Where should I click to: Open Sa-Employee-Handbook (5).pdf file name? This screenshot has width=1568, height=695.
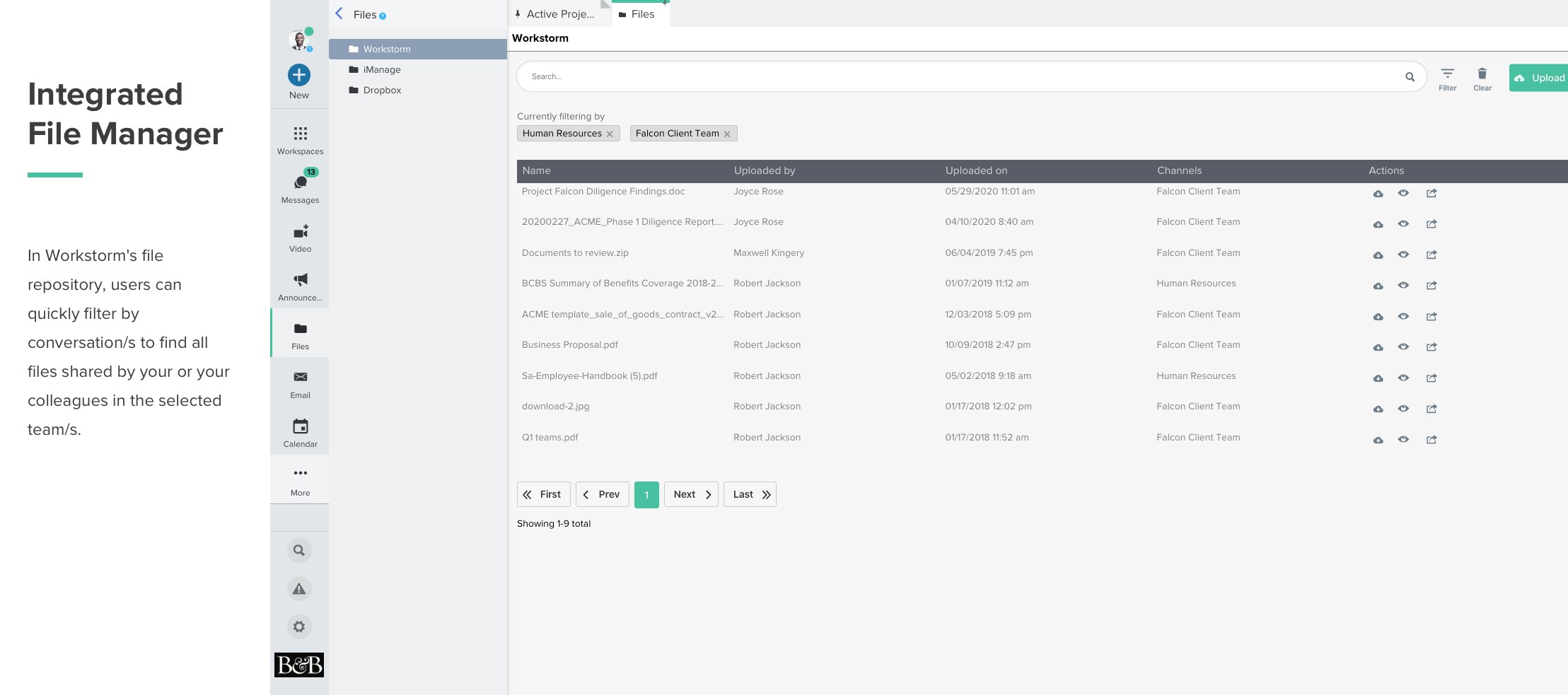pyautogui.click(x=590, y=376)
